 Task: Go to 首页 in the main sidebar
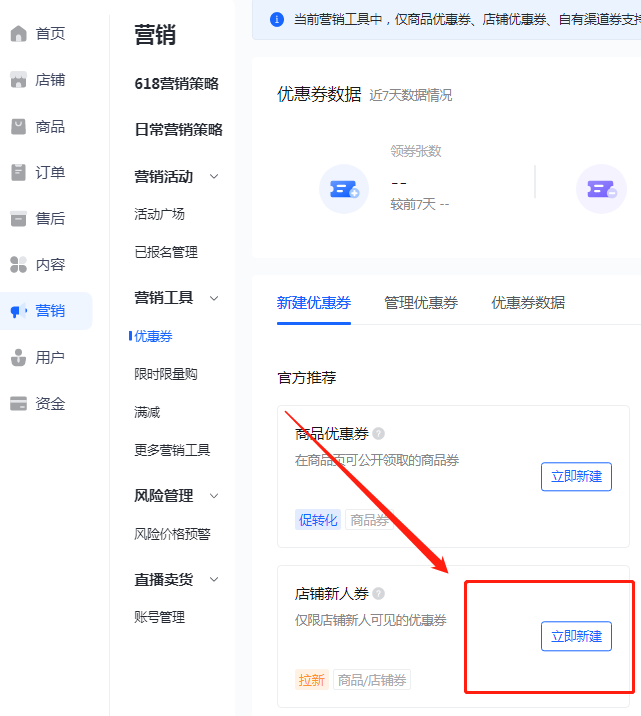click(50, 34)
